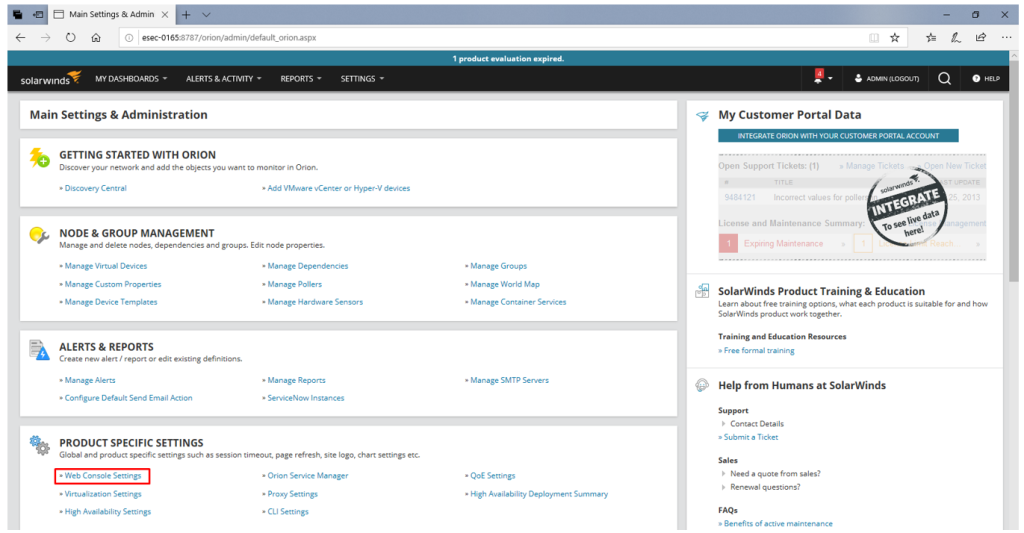
Task: Open Manage Dependencies
Action: pos(308,266)
